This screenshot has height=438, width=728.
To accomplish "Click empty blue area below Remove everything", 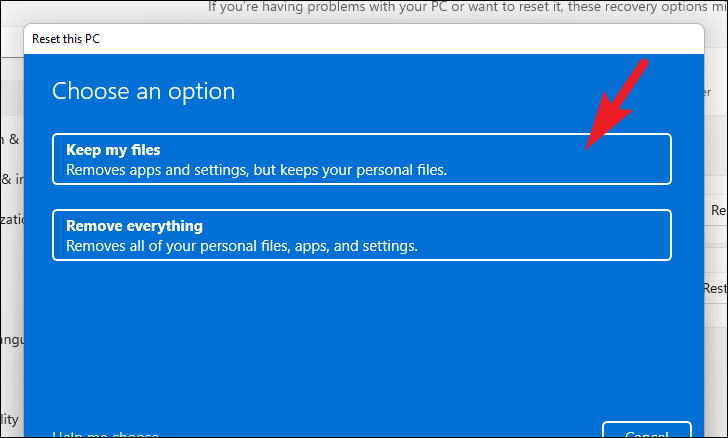I will [361, 330].
